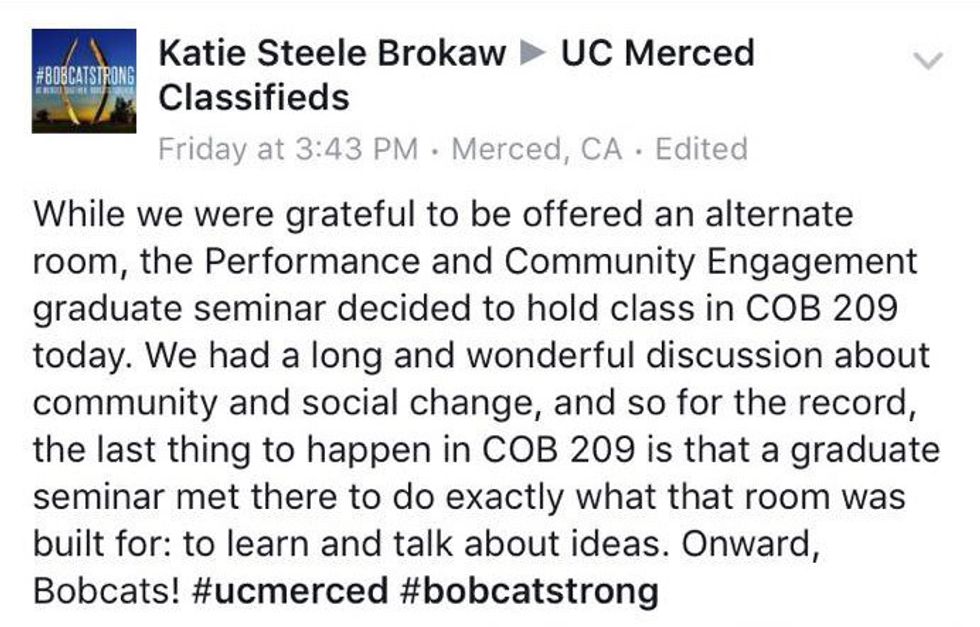Open the post options chevron menu
Image resolution: width=980 pixels, height=627 pixels.
(x=929, y=61)
